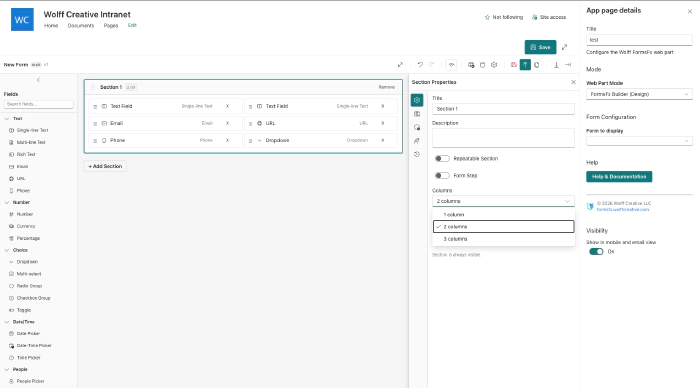
Task: Collapse the Text field category
Action: (7, 119)
